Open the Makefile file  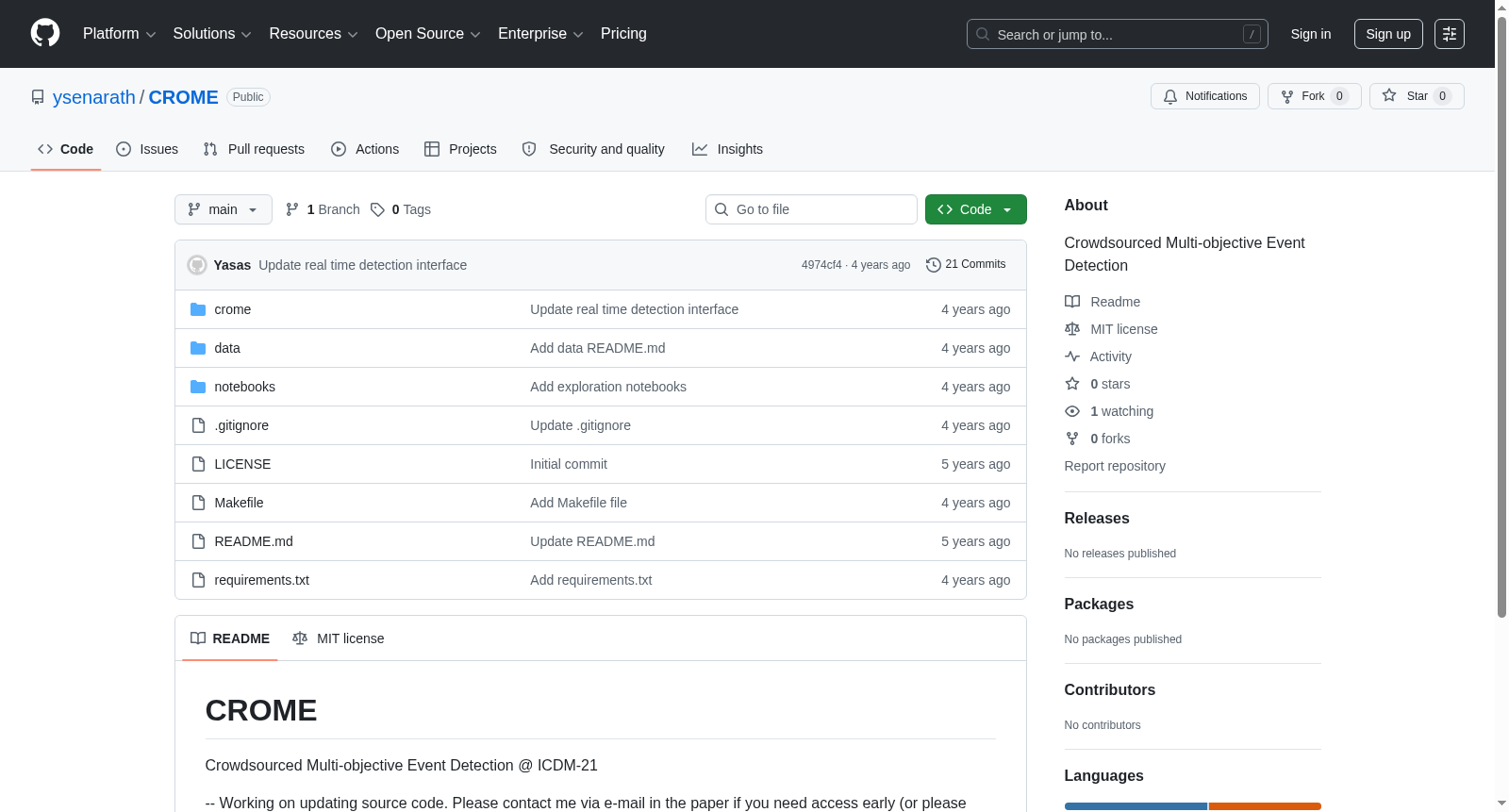(x=239, y=503)
